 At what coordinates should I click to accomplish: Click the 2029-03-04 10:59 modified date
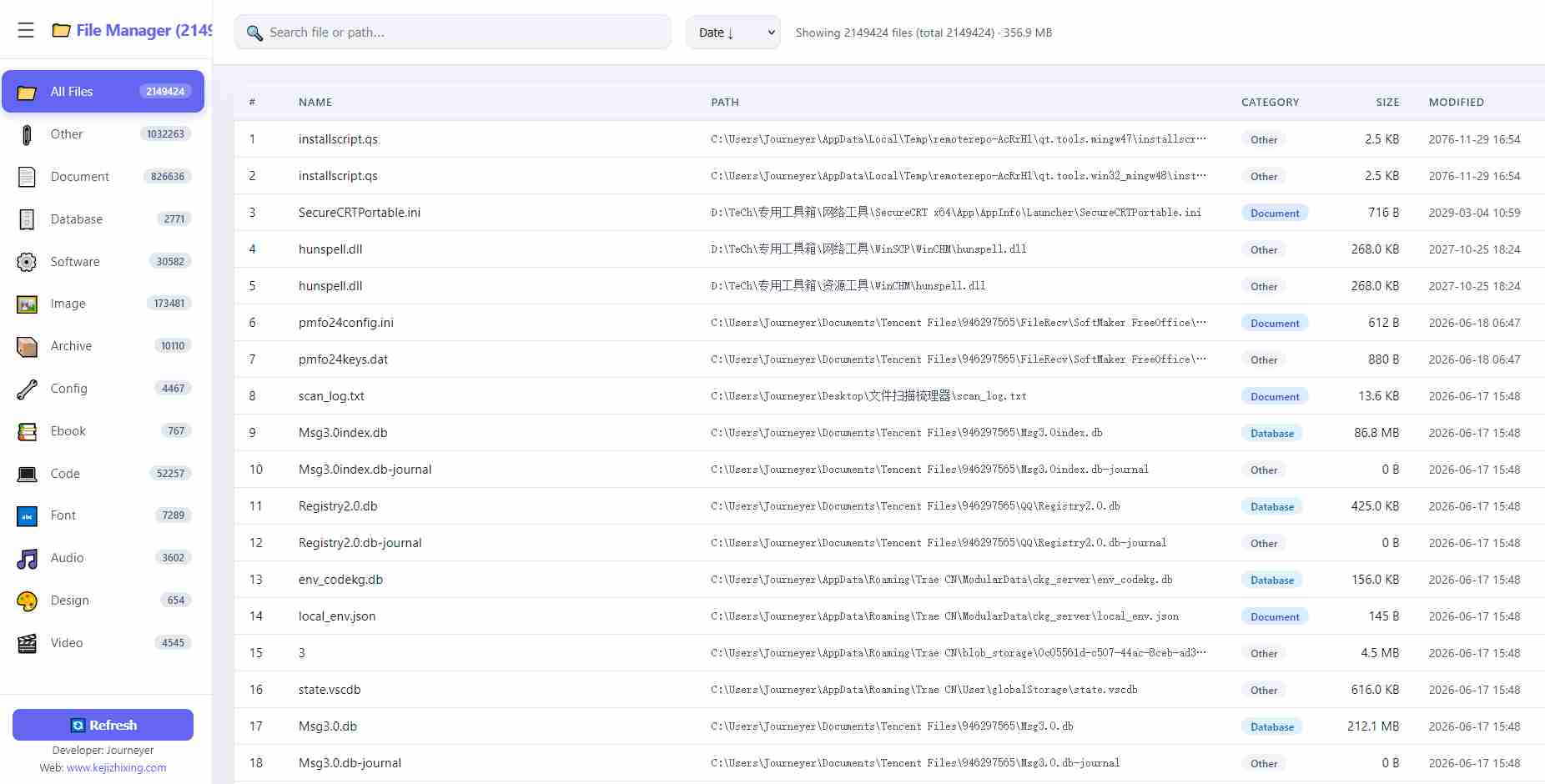point(1474,213)
